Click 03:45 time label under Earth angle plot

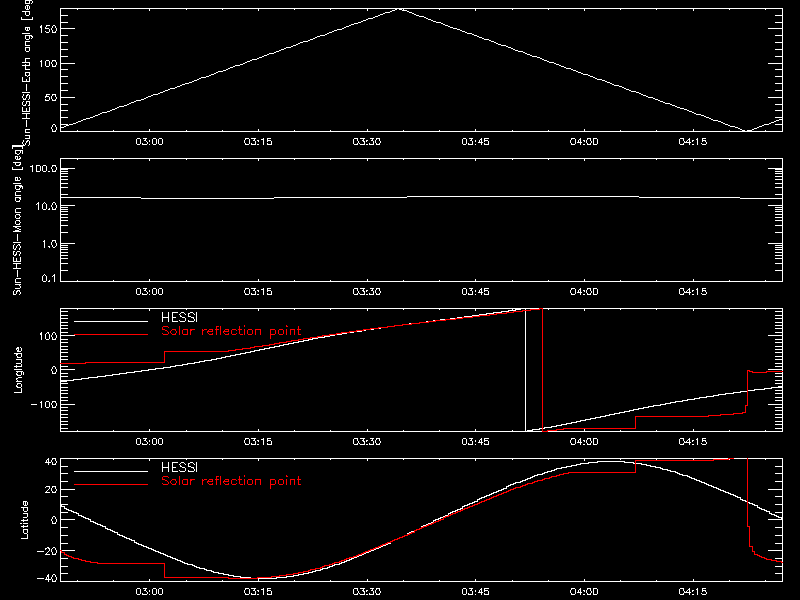476,141
